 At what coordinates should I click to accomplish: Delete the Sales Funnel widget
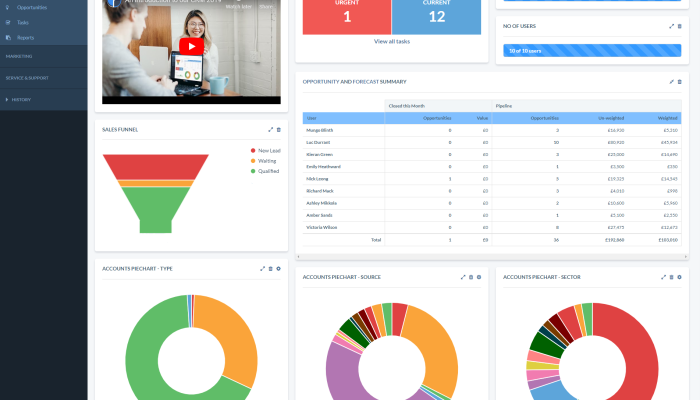tap(279, 129)
